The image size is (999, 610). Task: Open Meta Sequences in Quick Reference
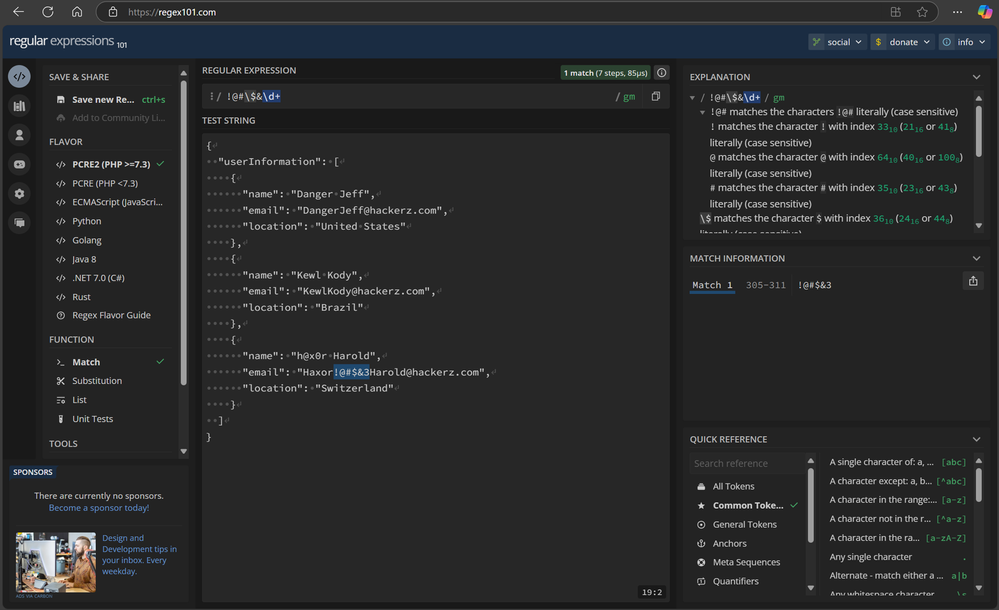tap(746, 563)
